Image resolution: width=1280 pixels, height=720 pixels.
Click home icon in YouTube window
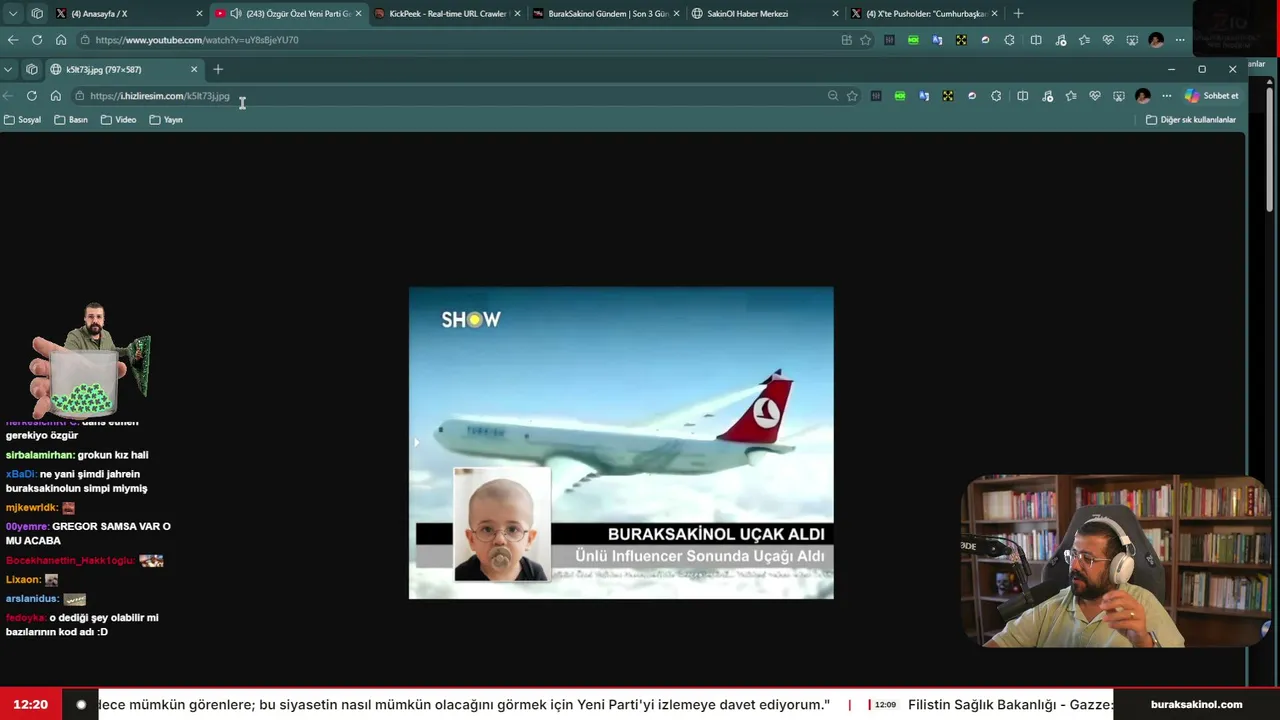[x=61, y=40]
